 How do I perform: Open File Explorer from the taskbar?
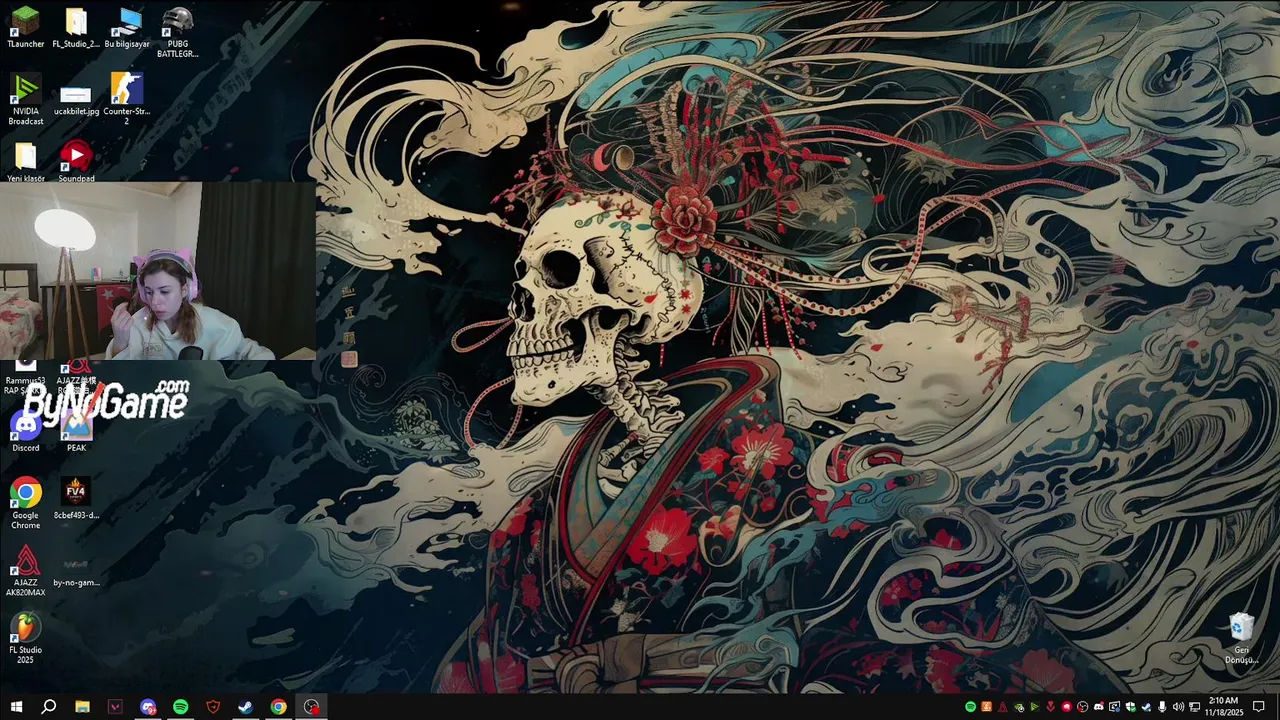coord(82,707)
